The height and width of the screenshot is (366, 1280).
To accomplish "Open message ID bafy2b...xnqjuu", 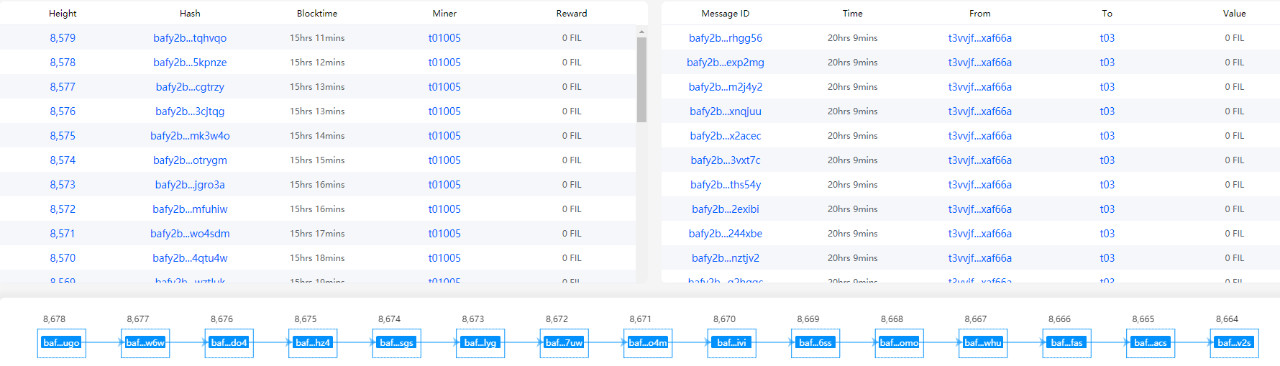I will click(x=726, y=111).
